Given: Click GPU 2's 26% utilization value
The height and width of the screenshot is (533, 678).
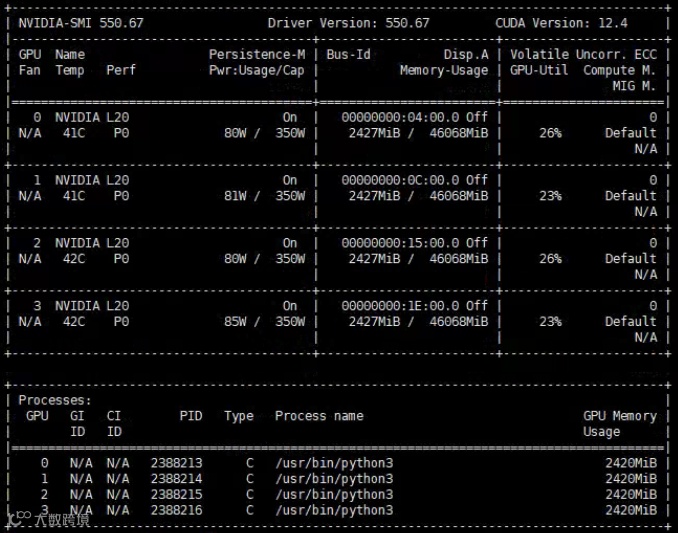Looking at the screenshot, I should point(550,259).
